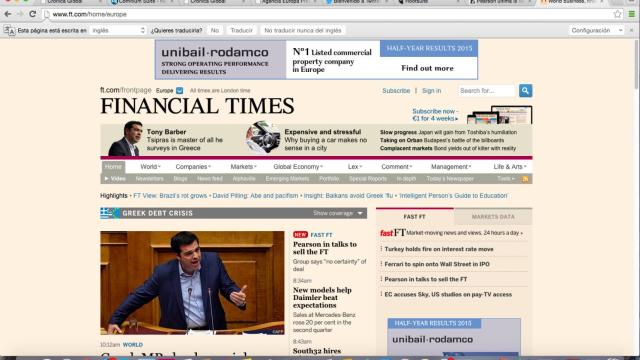Open the RSS feed icon
The width and height of the screenshot is (640, 360).
pyautogui.click(x=525, y=179)
